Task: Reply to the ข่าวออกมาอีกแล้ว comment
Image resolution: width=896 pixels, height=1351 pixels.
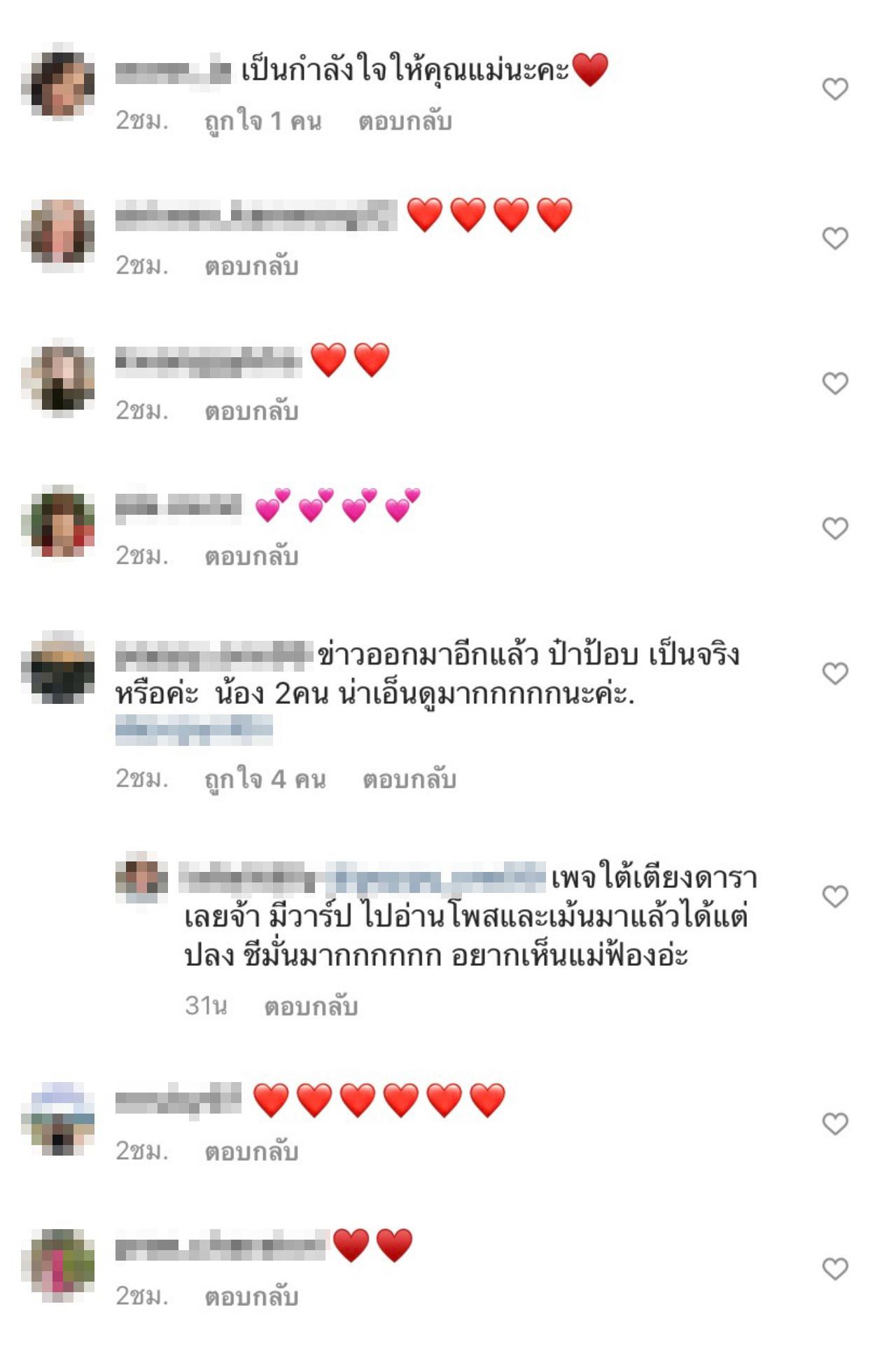Action: coord(409,779)
